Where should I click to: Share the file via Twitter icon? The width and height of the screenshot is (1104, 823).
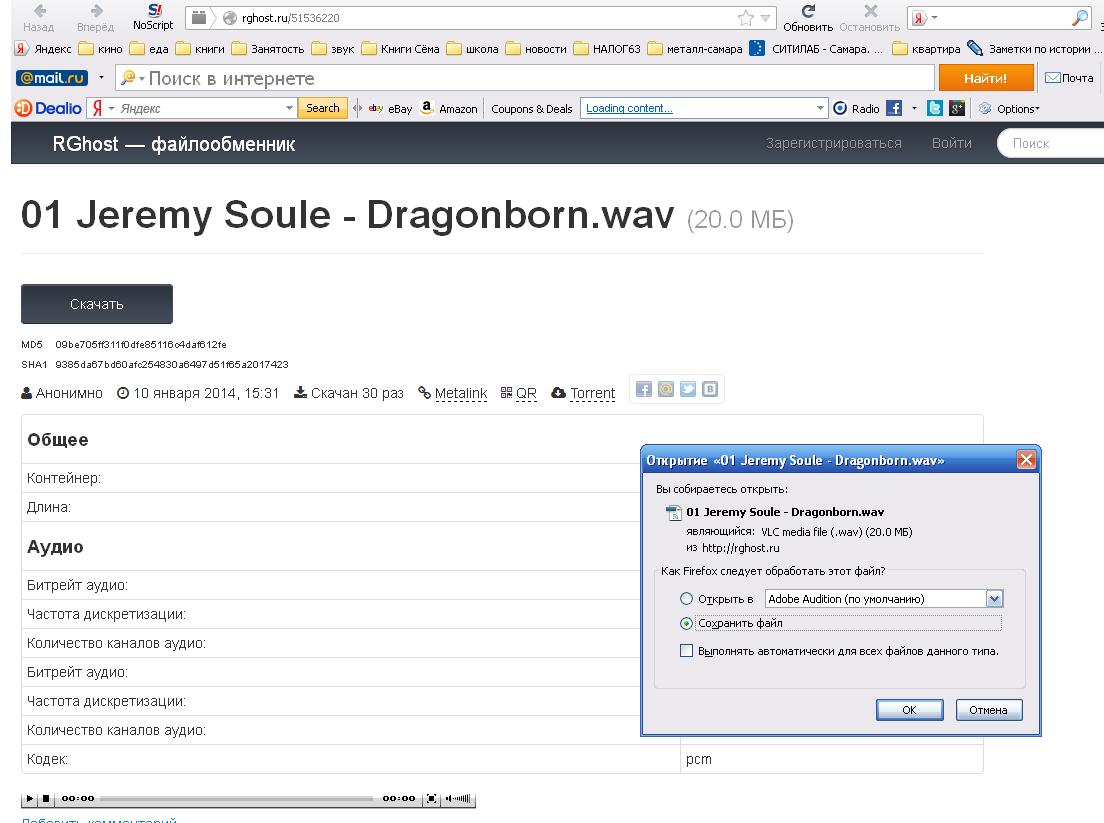click(x=688, y=390)
